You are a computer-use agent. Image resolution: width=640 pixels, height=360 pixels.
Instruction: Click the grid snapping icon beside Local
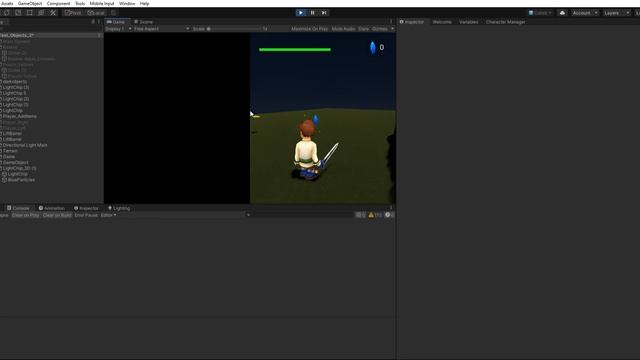pyautogui.click(x=113, y=13)
